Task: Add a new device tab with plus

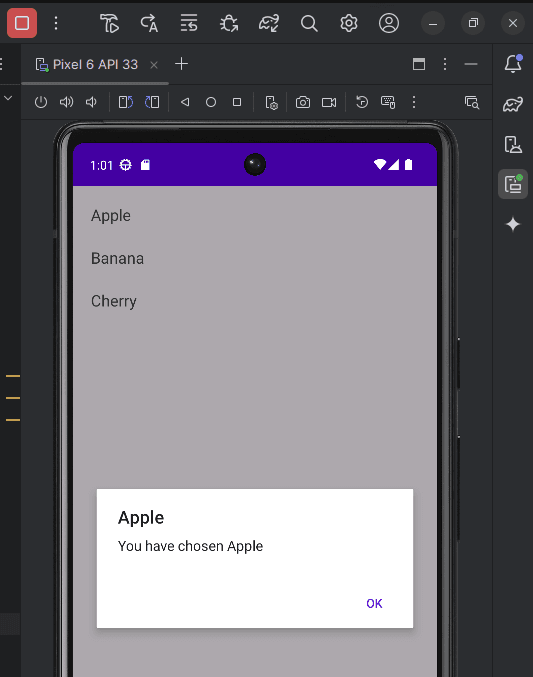Action: [181, 64]
